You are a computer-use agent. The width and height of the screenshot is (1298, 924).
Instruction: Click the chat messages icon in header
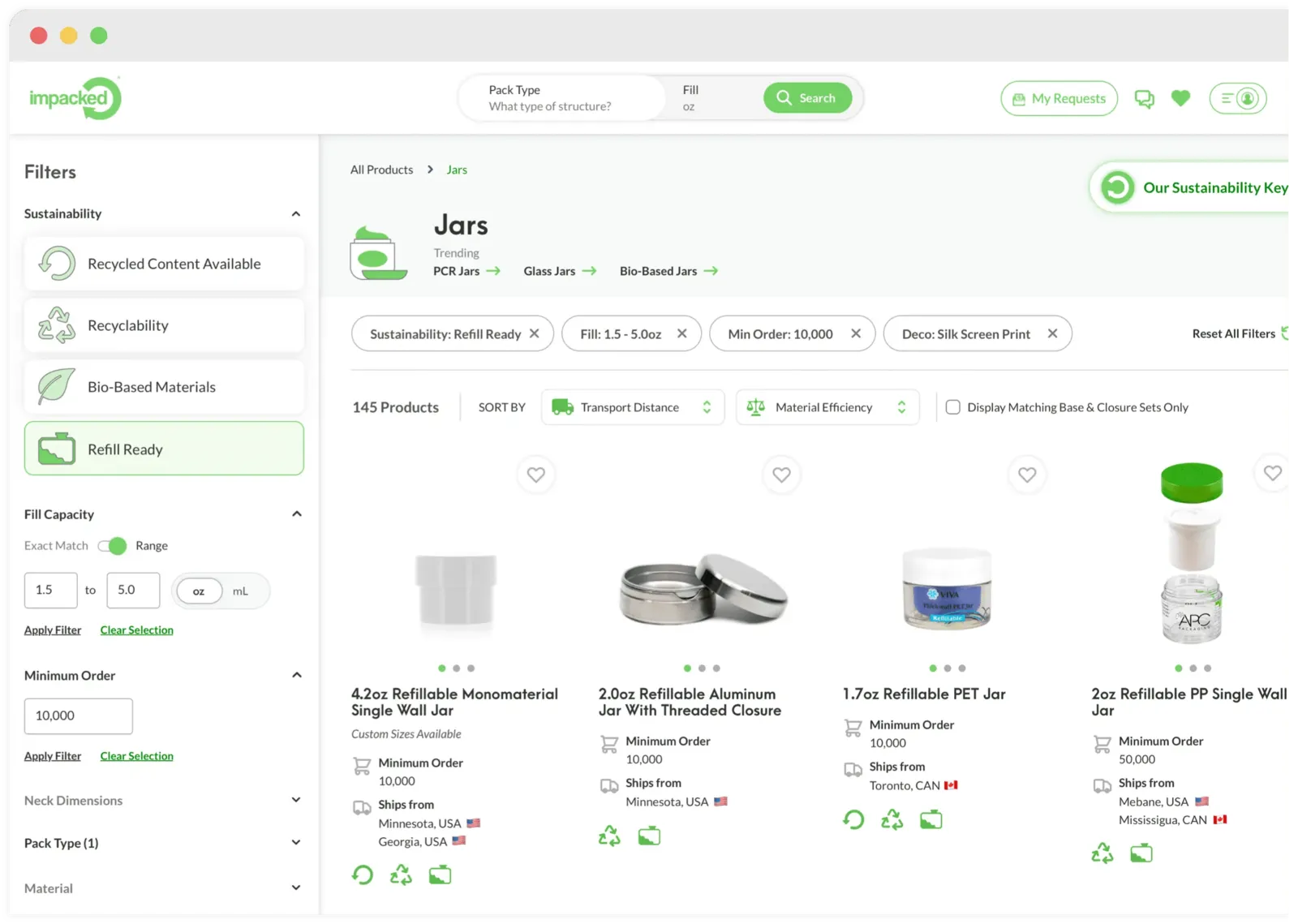point(1144,99)
